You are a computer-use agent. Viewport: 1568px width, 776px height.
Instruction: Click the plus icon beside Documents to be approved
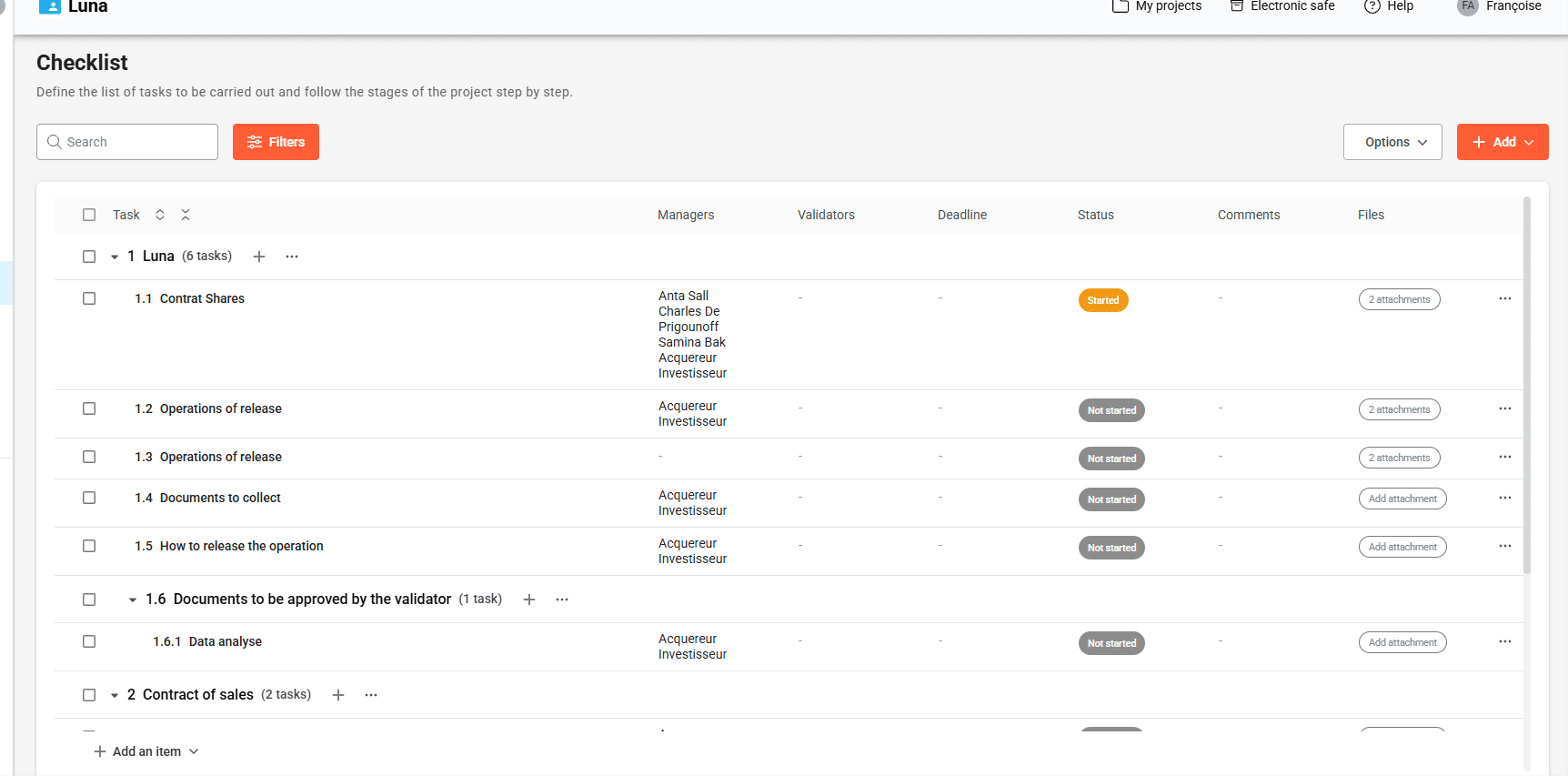coord(529,600)
